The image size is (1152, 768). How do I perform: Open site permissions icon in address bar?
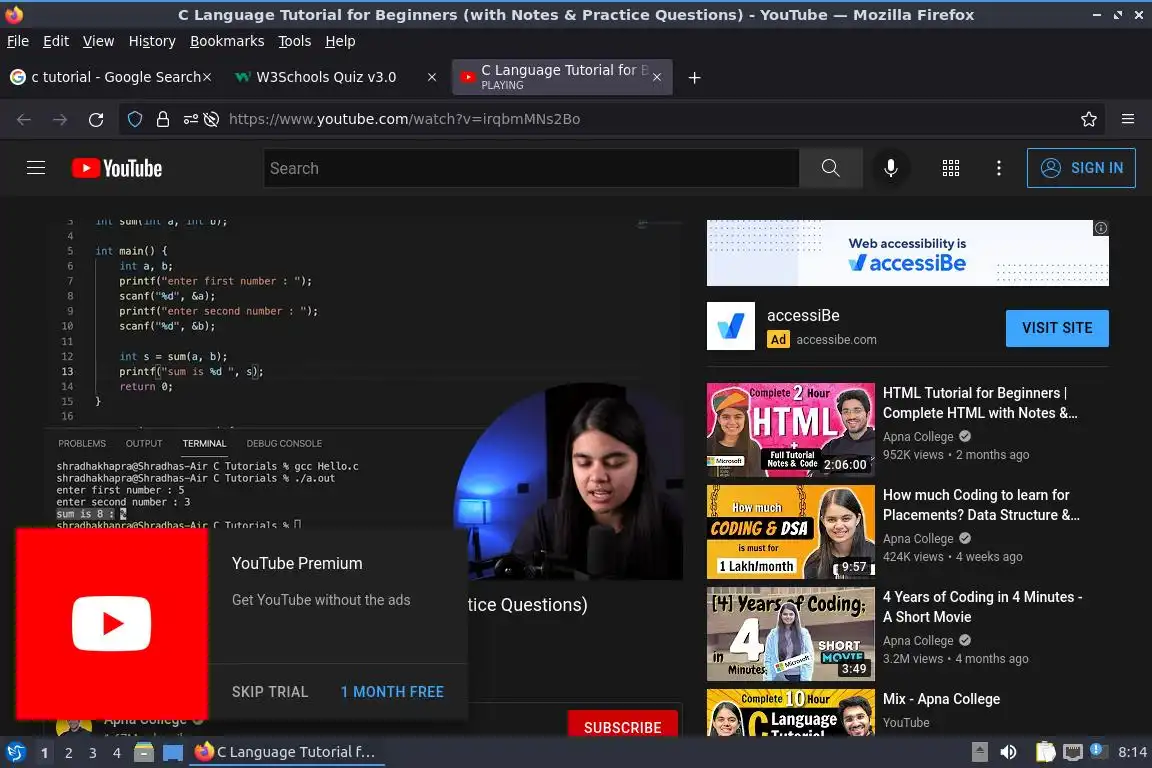click(190, 119)
